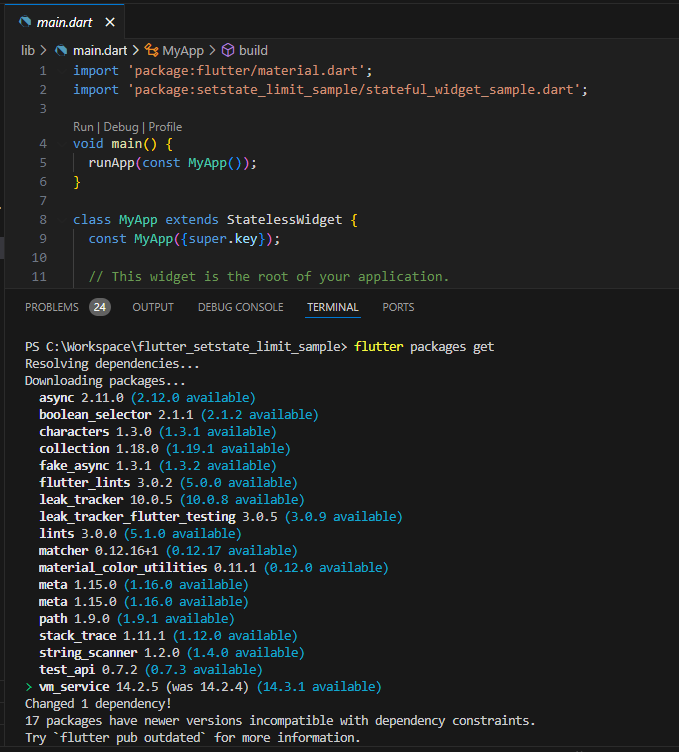This screenshot has height=752, width=679.
Task: Click the async 2.11.0 package line
Action: coord(147,398)
